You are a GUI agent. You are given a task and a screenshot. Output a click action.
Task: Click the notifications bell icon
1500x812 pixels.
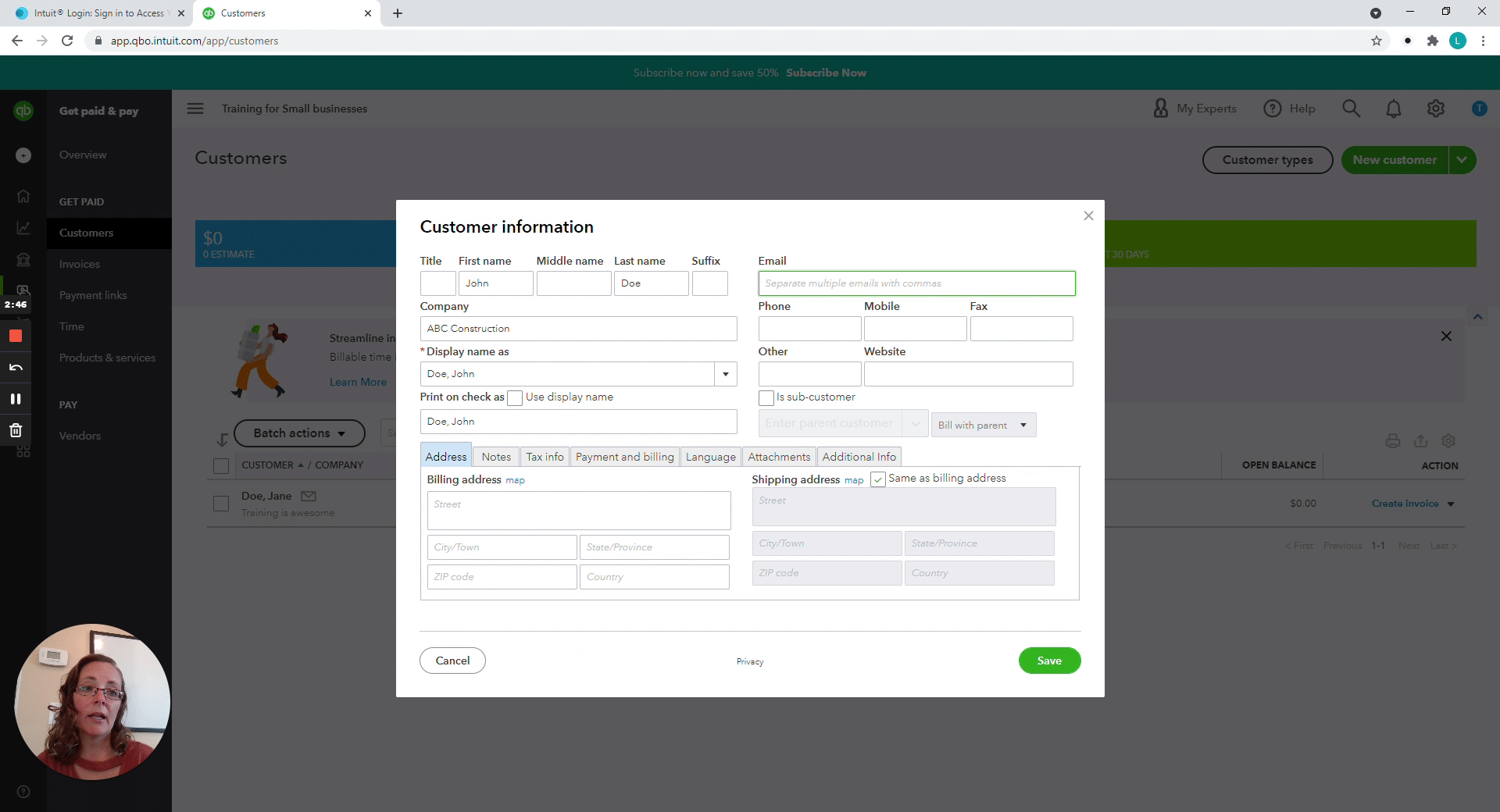coord(1393,109)
